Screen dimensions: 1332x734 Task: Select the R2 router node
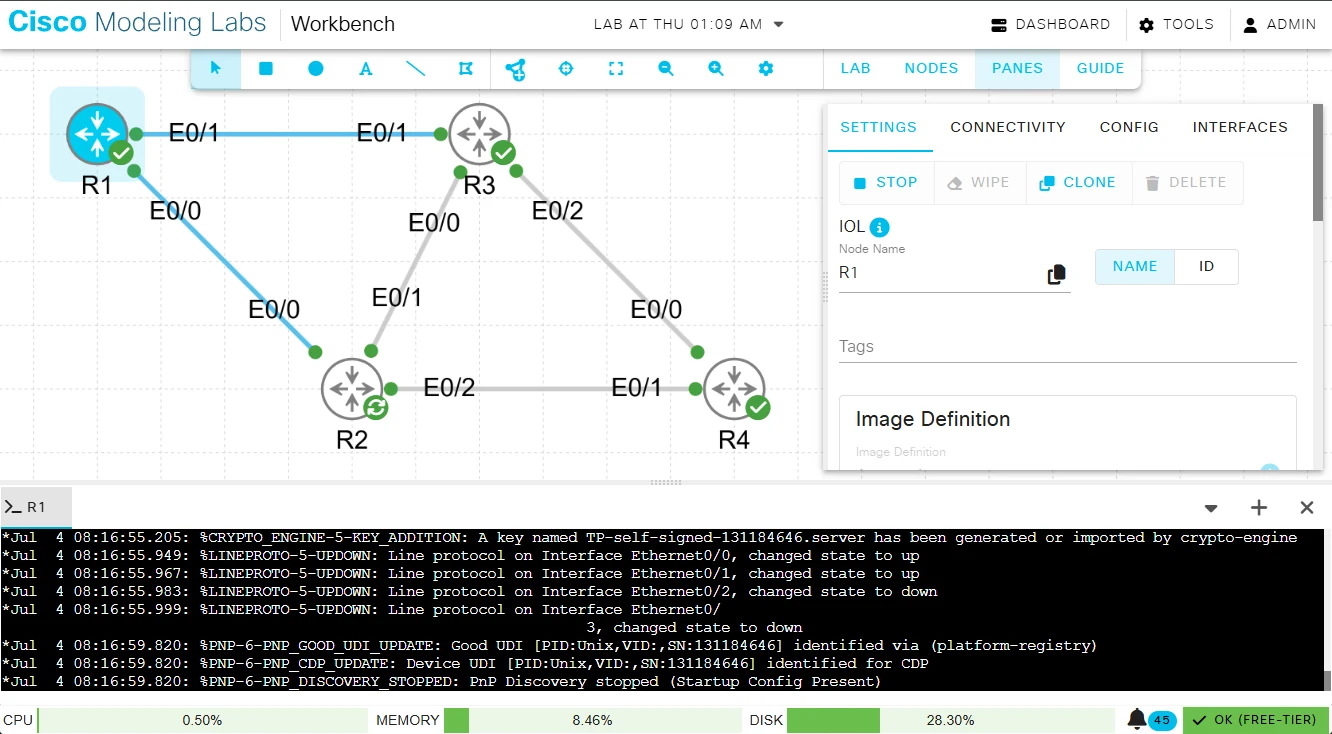pyautogui.click(x=352, y=389)
